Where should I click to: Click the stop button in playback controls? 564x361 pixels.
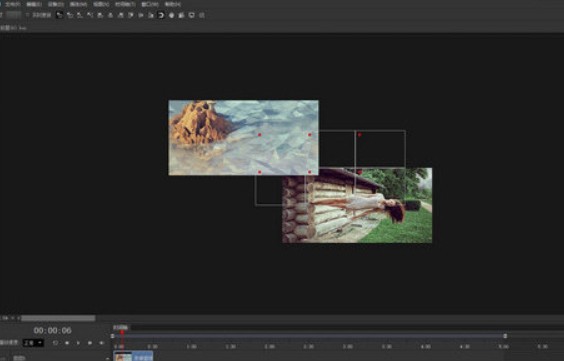(67, 343)
